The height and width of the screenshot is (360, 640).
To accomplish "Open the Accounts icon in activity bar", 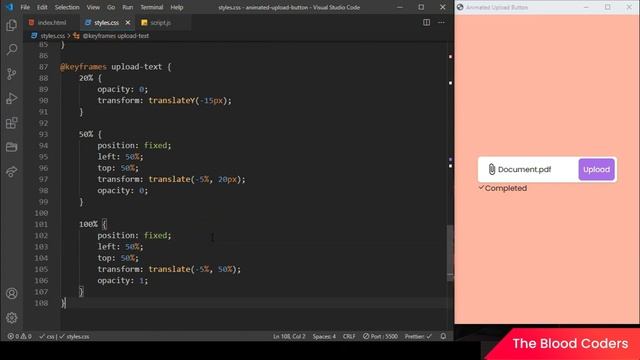I will tap(11, 293).
